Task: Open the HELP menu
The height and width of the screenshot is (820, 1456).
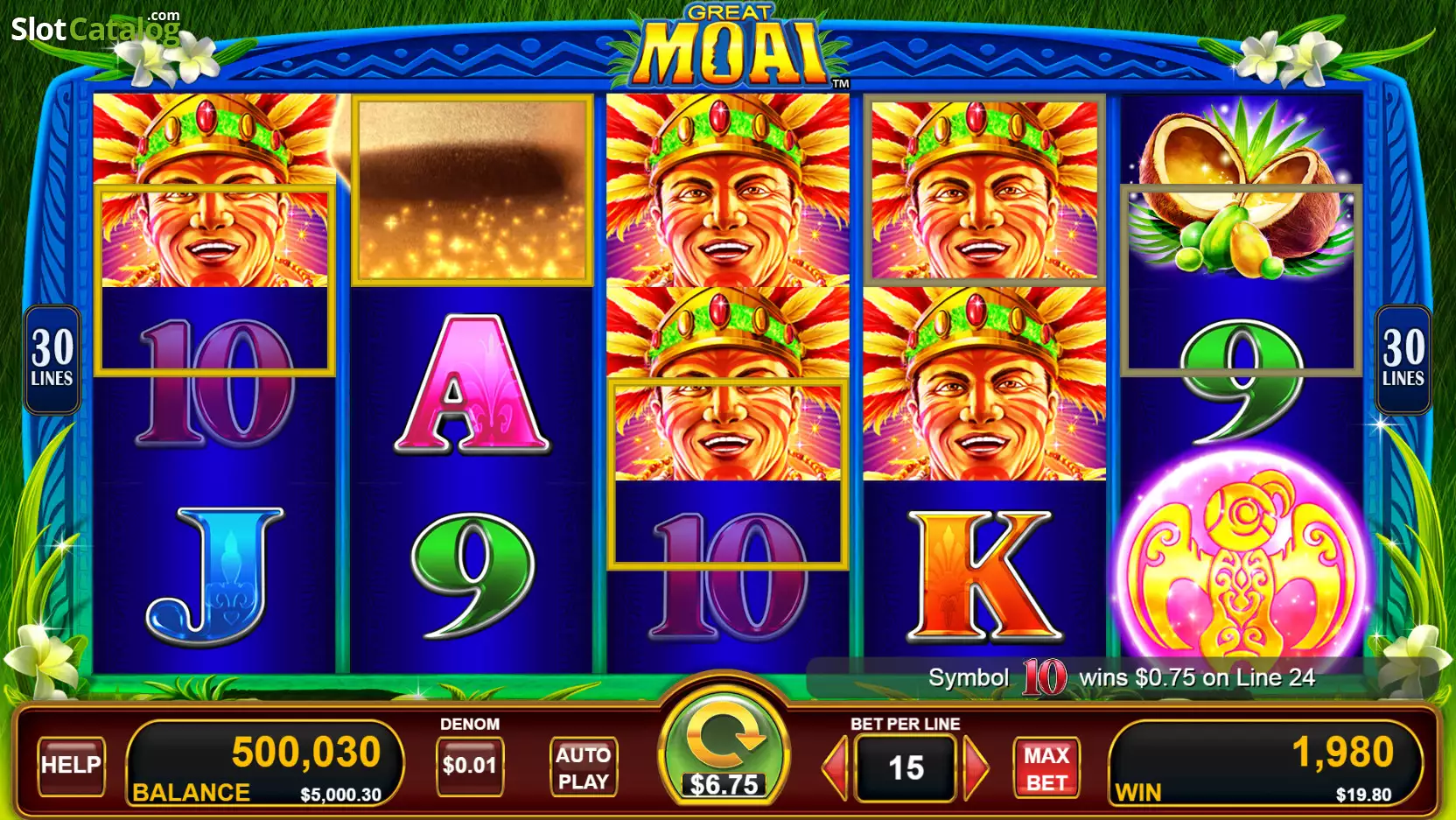Action: click(71, 766)
